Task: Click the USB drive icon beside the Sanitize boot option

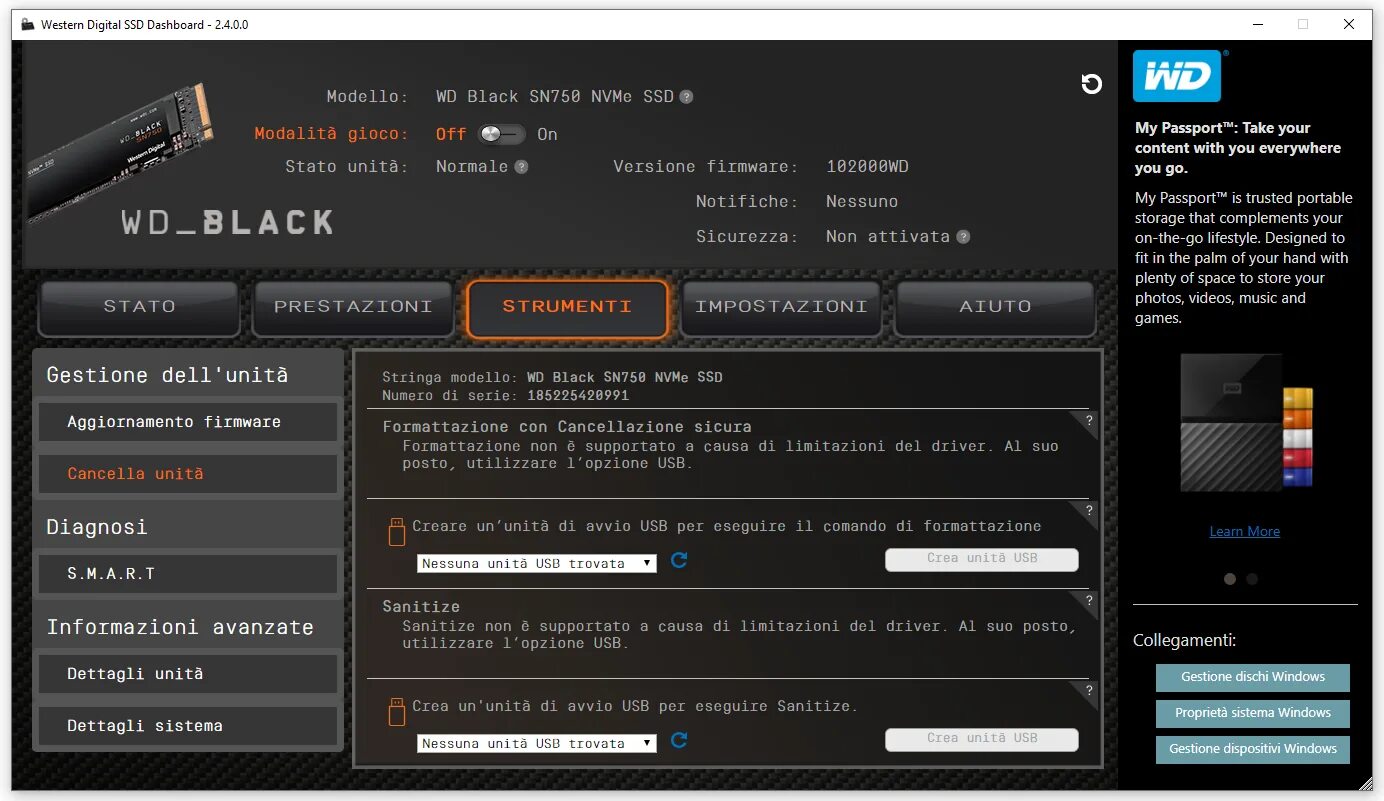Action: point(396,711)
